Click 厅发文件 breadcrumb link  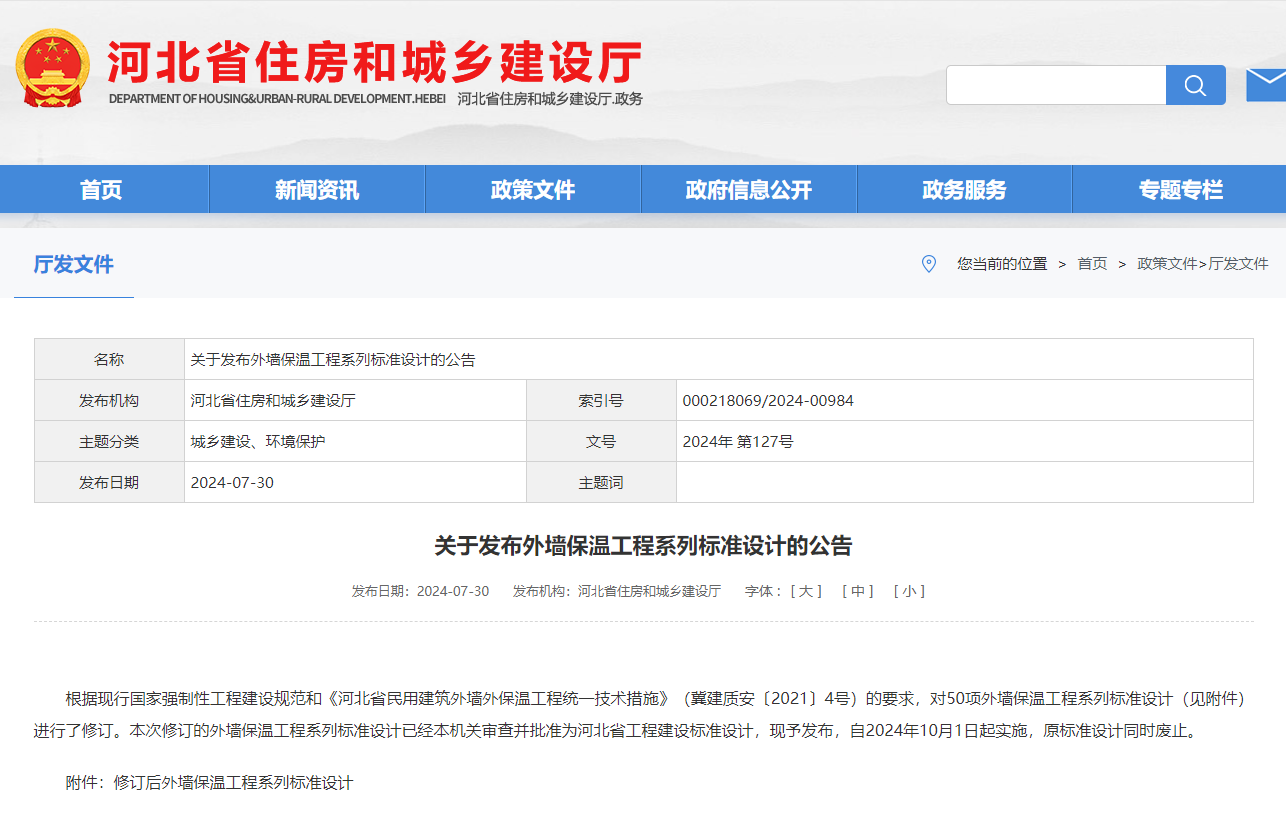1239,264
